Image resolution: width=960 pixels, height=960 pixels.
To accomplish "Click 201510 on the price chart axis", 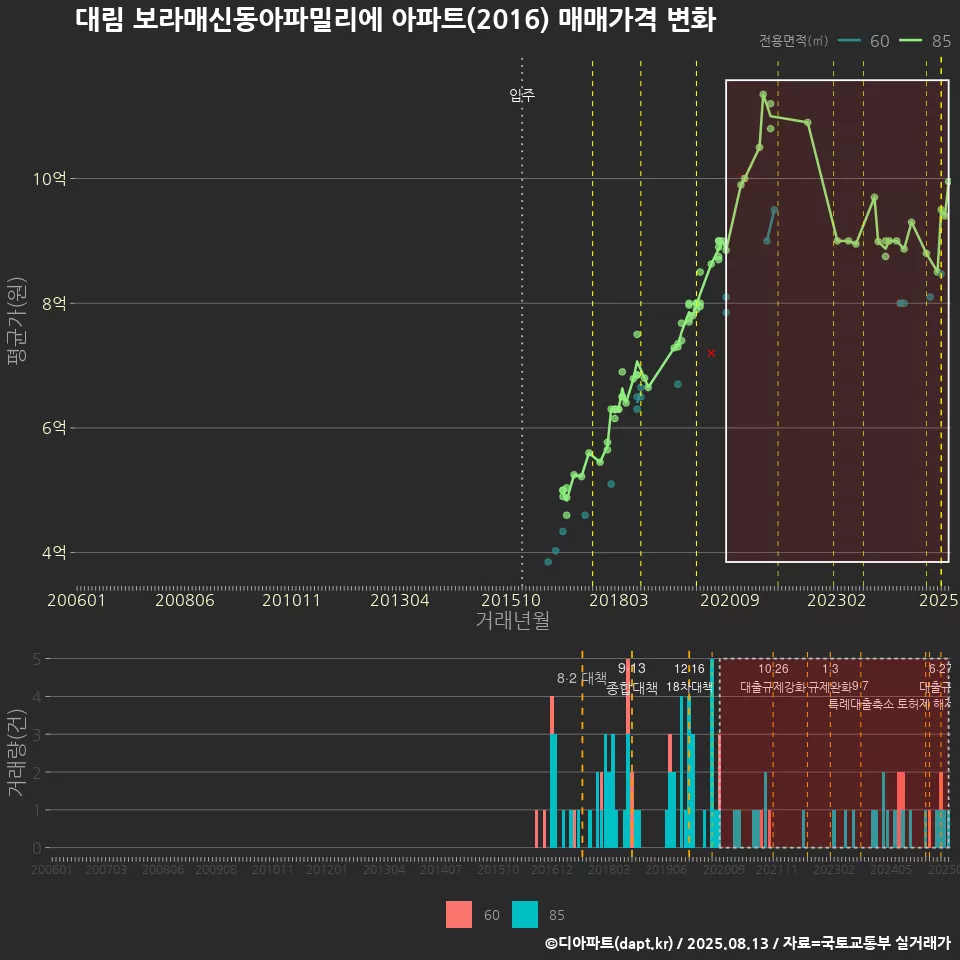I will (511, 600).
